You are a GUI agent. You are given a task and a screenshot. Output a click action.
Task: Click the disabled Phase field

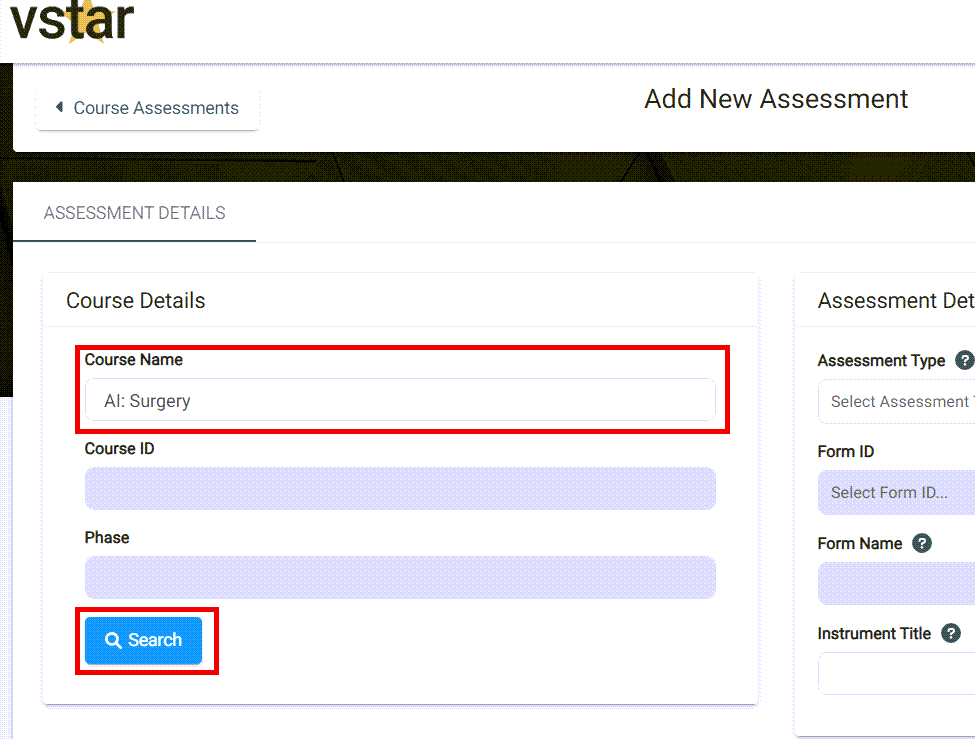tap(400, 577)
